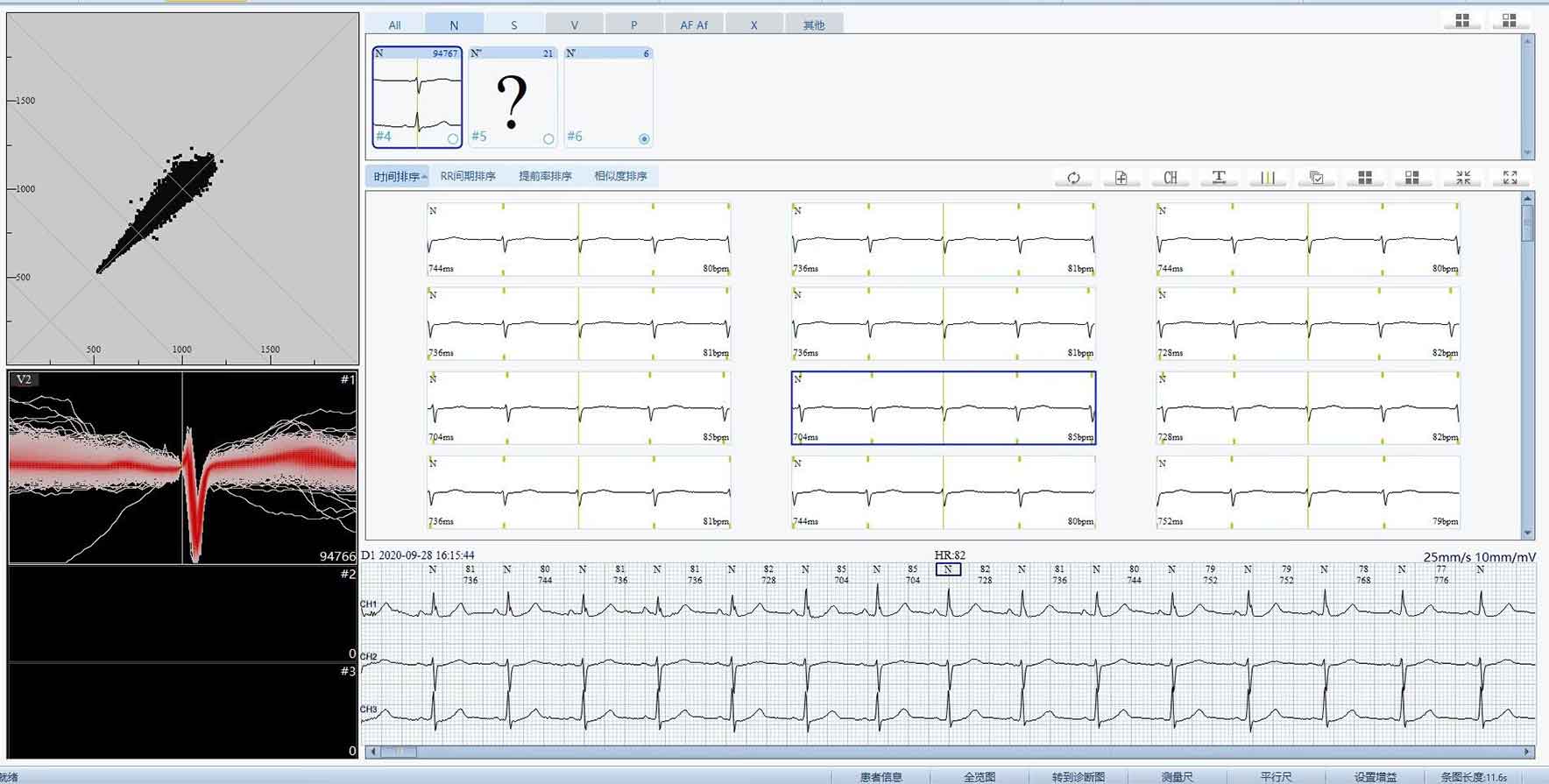The width and height of the screenshot is (1549, 784).
Task: Select the highlighted beat strip 704ms 85bpm
Action: coord(944,407)
